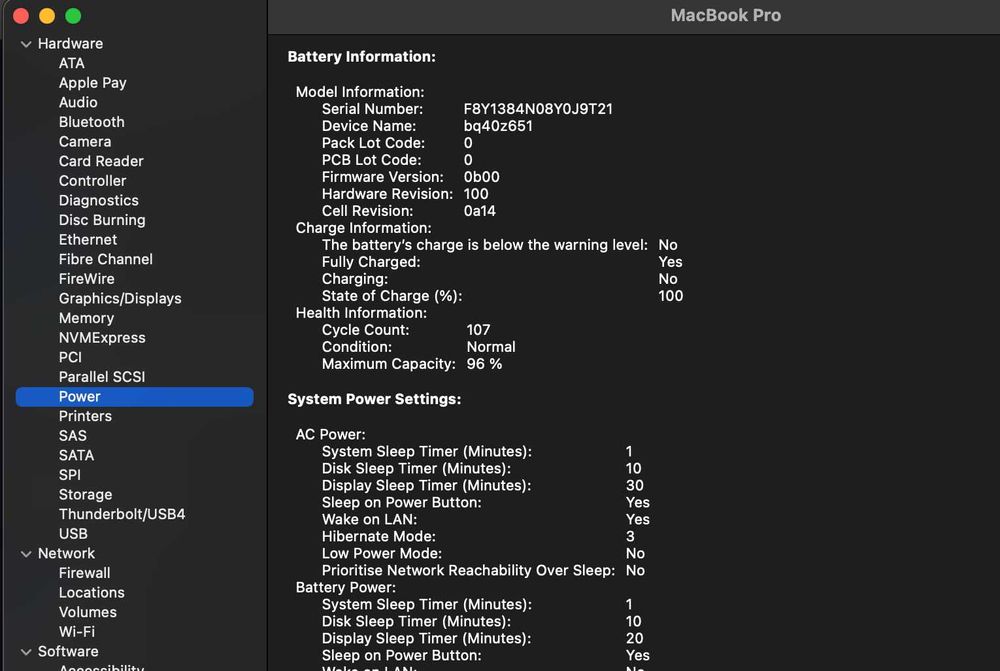This screenshot has width=1000, height=671.
Task: Click the Software category label
Action: click(x=68, y=651)
